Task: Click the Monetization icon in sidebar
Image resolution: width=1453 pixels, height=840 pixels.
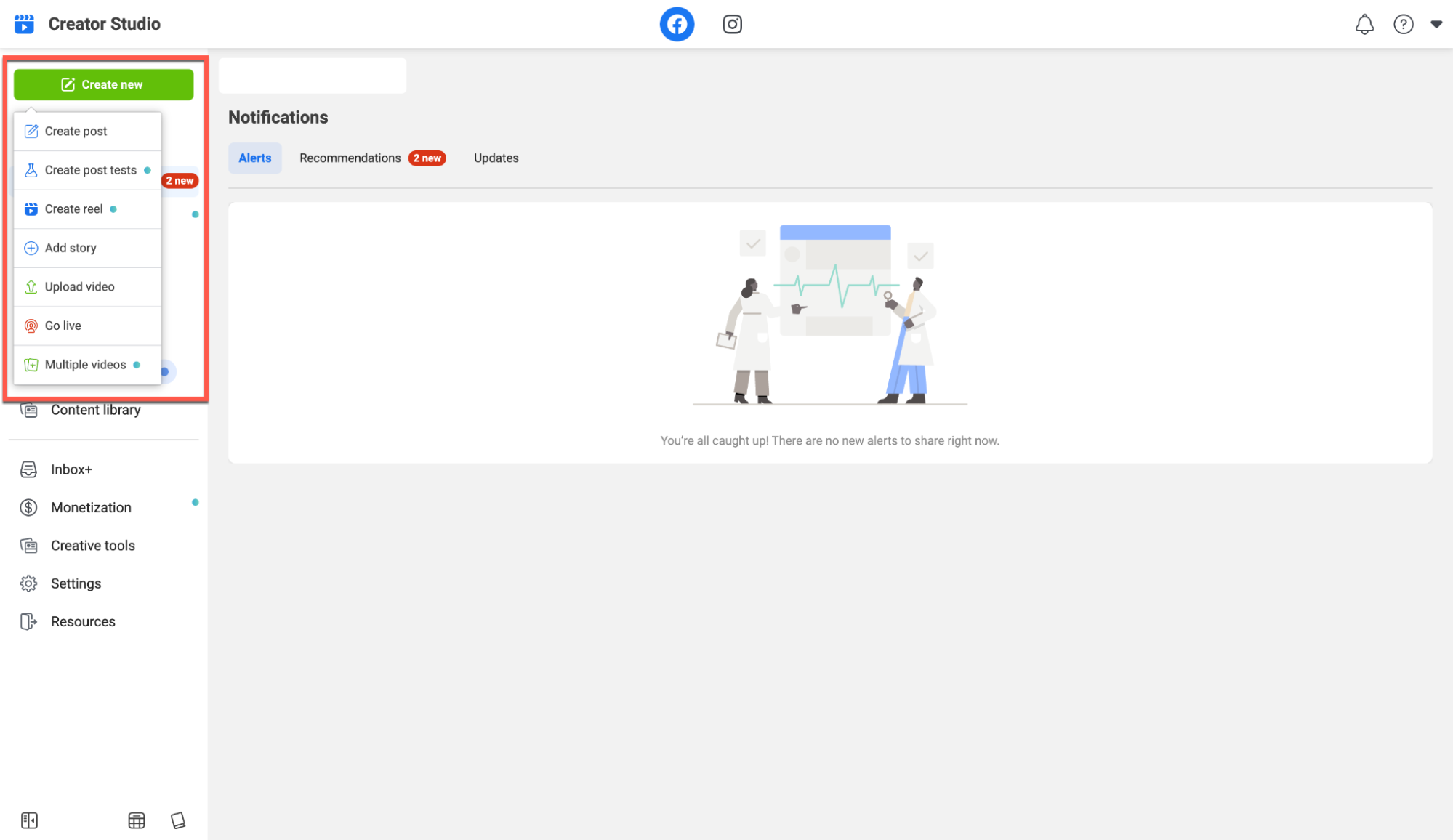Action: (29, 507)
